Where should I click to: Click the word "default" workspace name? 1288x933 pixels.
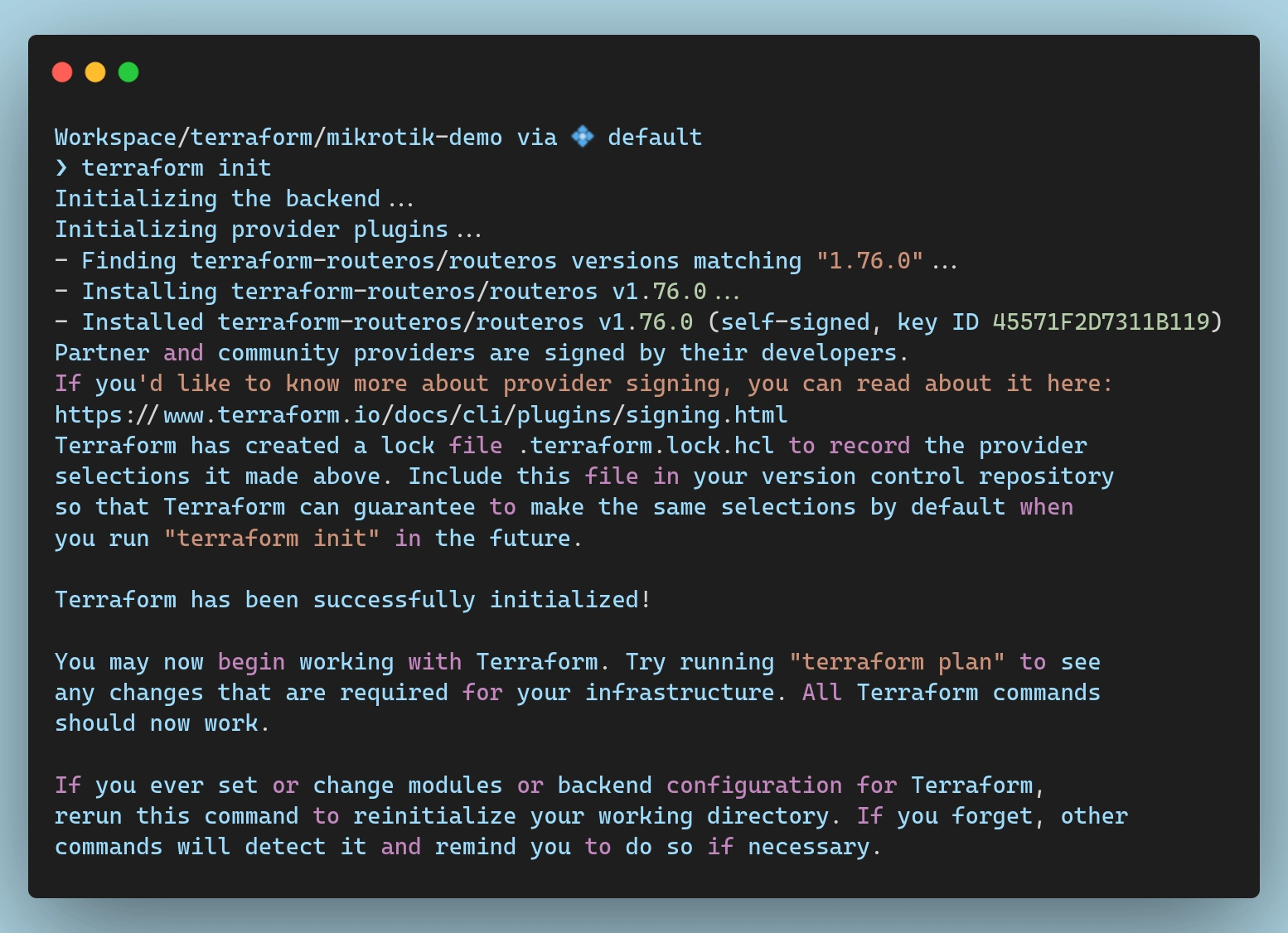[x=655, y=138]
